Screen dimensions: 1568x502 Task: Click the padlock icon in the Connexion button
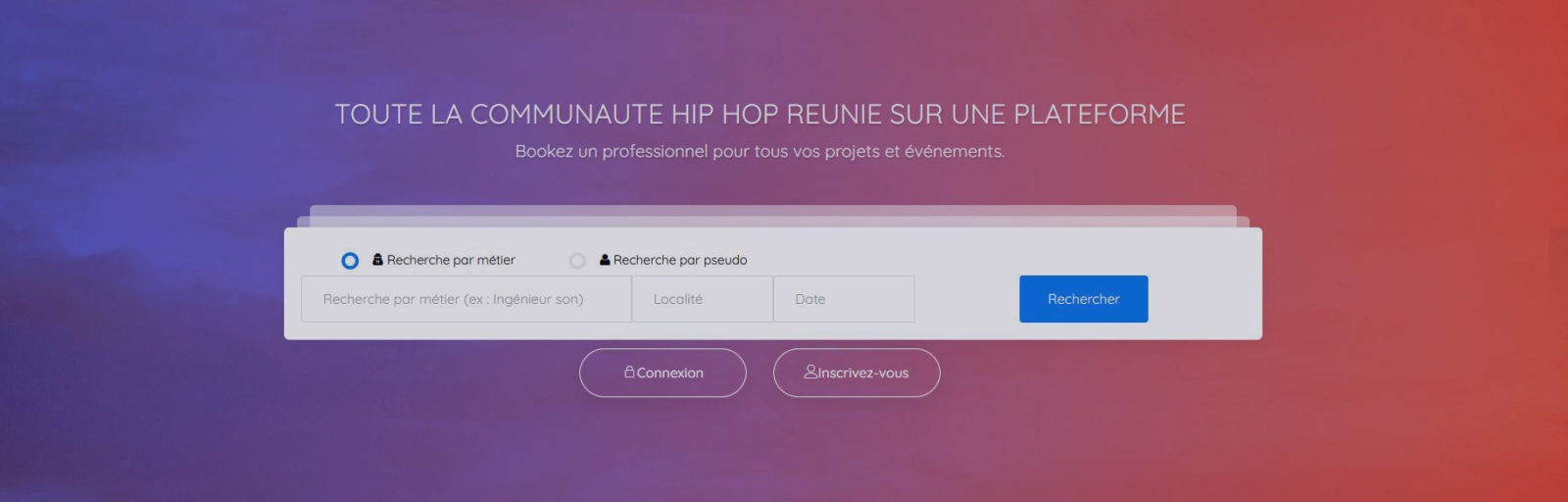(630, 373)
